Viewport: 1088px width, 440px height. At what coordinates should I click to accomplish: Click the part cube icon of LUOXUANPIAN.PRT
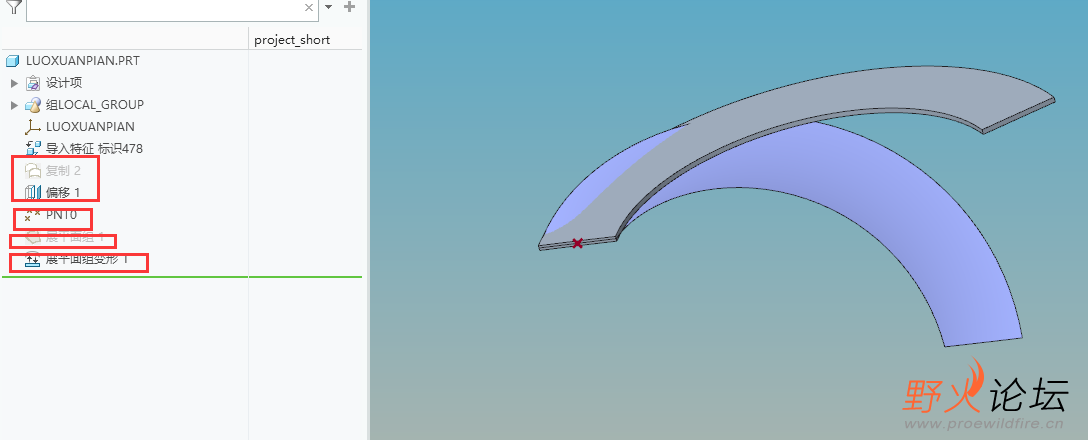pos(12,61)
